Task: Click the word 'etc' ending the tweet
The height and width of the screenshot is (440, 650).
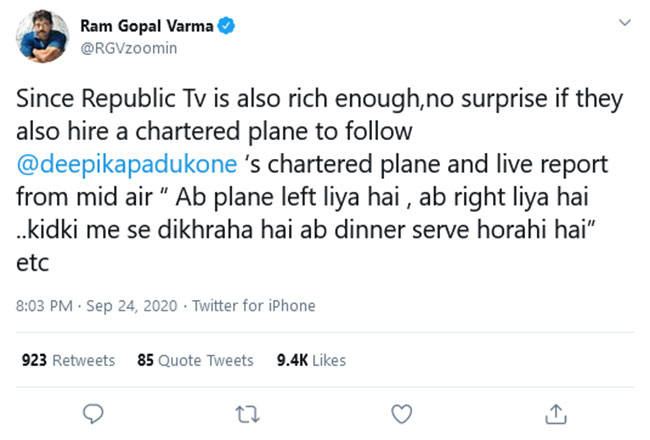Action: [x=36, y=258]
